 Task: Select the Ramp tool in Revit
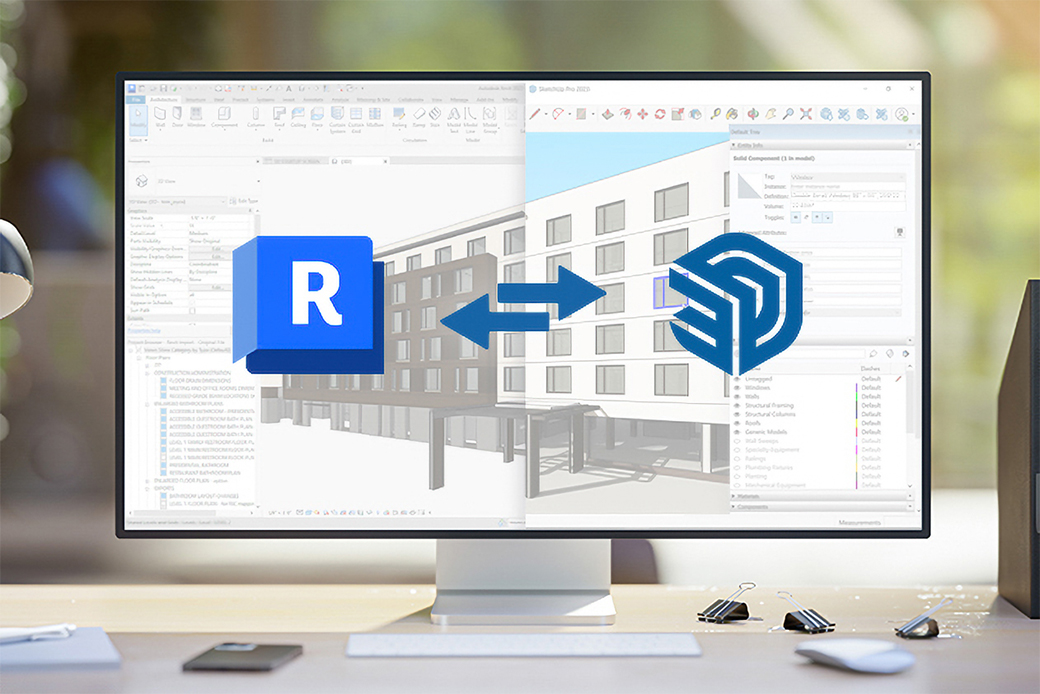click(x=419, y=115)
